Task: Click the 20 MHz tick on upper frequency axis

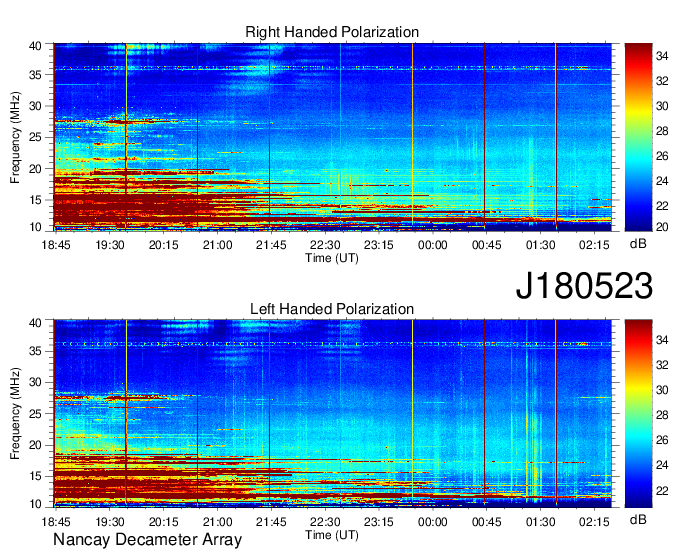Action: click(35, 169)
